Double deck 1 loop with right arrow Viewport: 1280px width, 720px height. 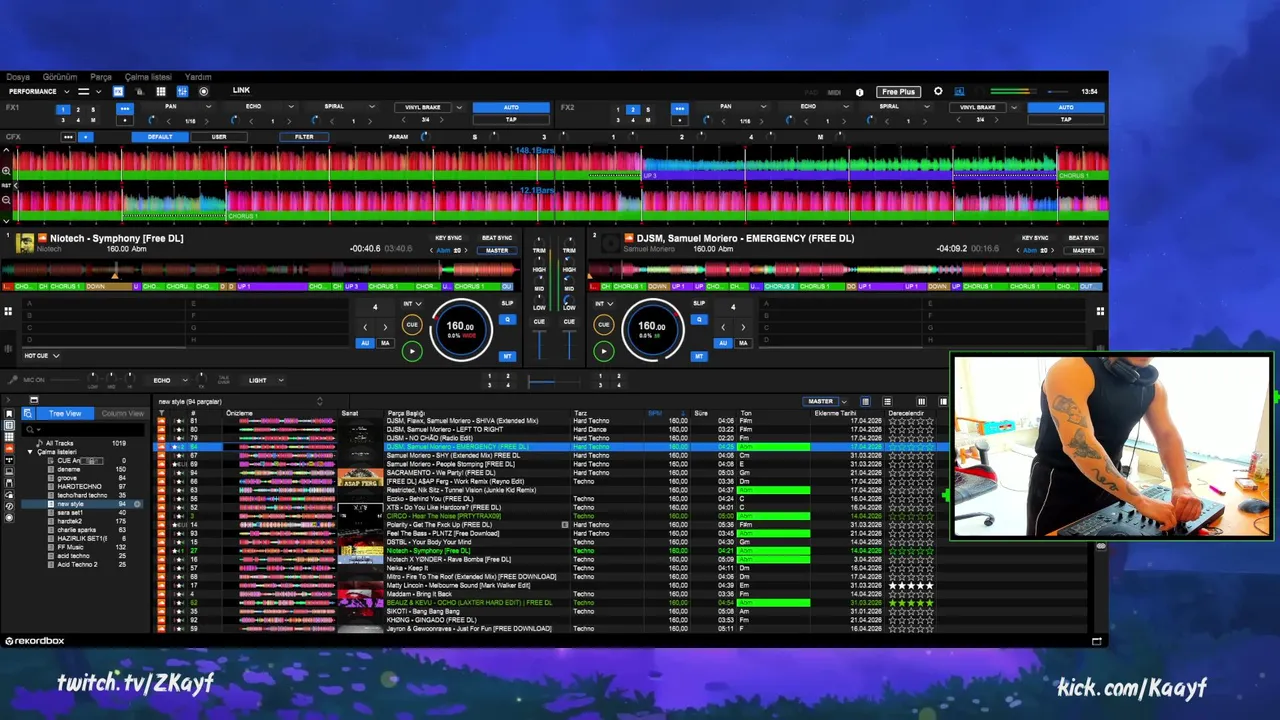point(385,327)
